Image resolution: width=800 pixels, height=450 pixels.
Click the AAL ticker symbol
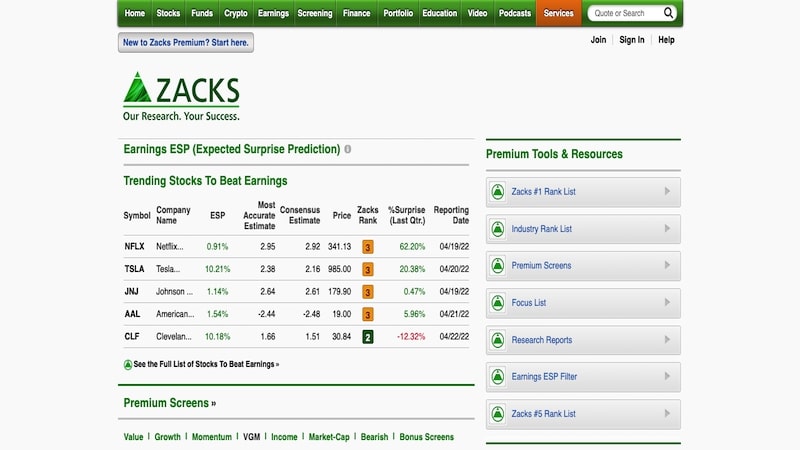click(x=132, y=314)
